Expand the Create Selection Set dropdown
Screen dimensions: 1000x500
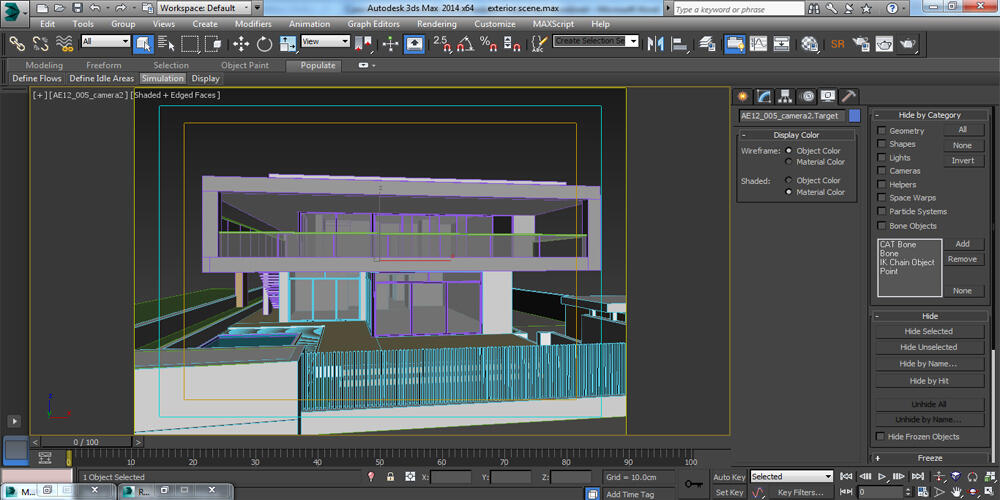point(634,42)
